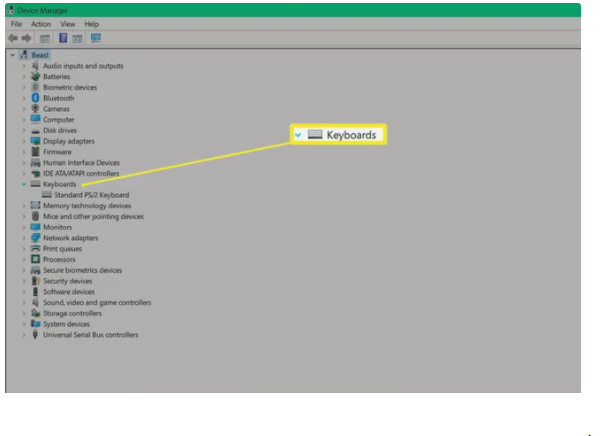Click the Properties toolbar icon
Screen dimensions: 602x436
[x=45, y=38]
